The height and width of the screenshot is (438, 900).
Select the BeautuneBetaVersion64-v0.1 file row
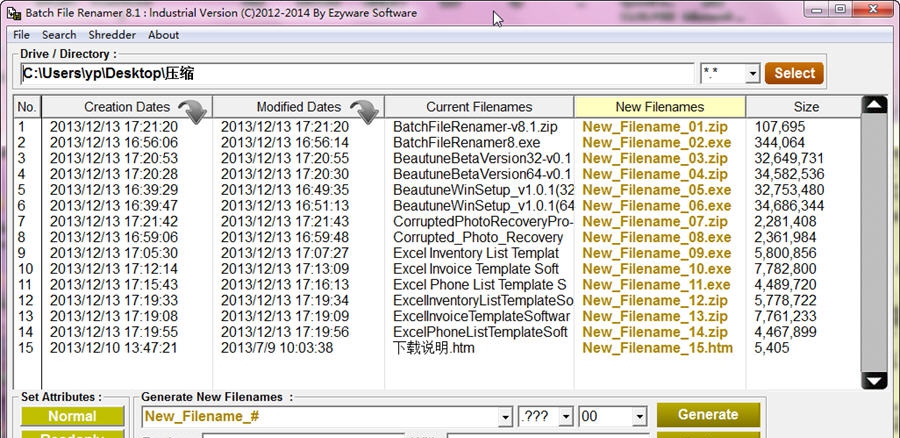(482, 174)
